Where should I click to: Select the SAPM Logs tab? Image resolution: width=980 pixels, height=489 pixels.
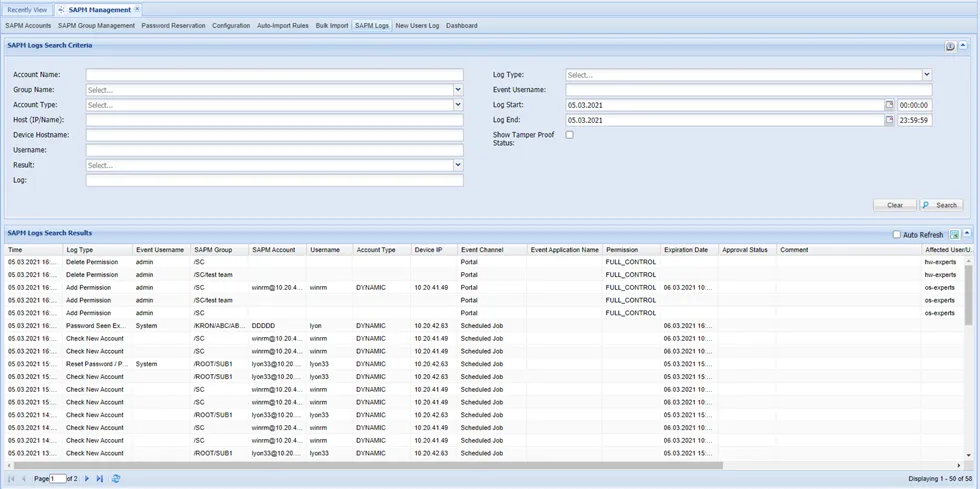tap(372, 26)
